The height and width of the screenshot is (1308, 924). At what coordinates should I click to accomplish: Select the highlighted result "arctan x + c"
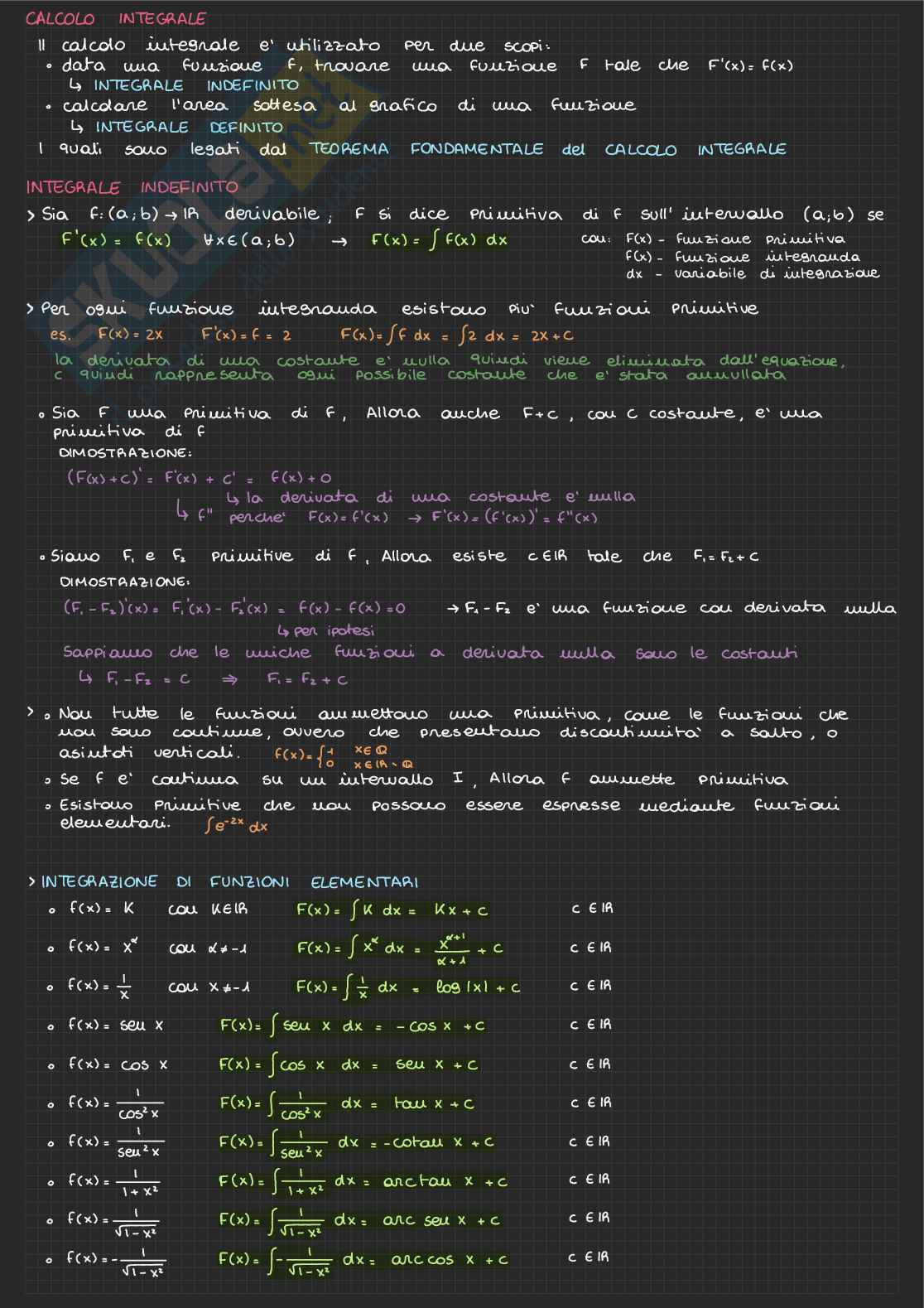(445, 1182)
